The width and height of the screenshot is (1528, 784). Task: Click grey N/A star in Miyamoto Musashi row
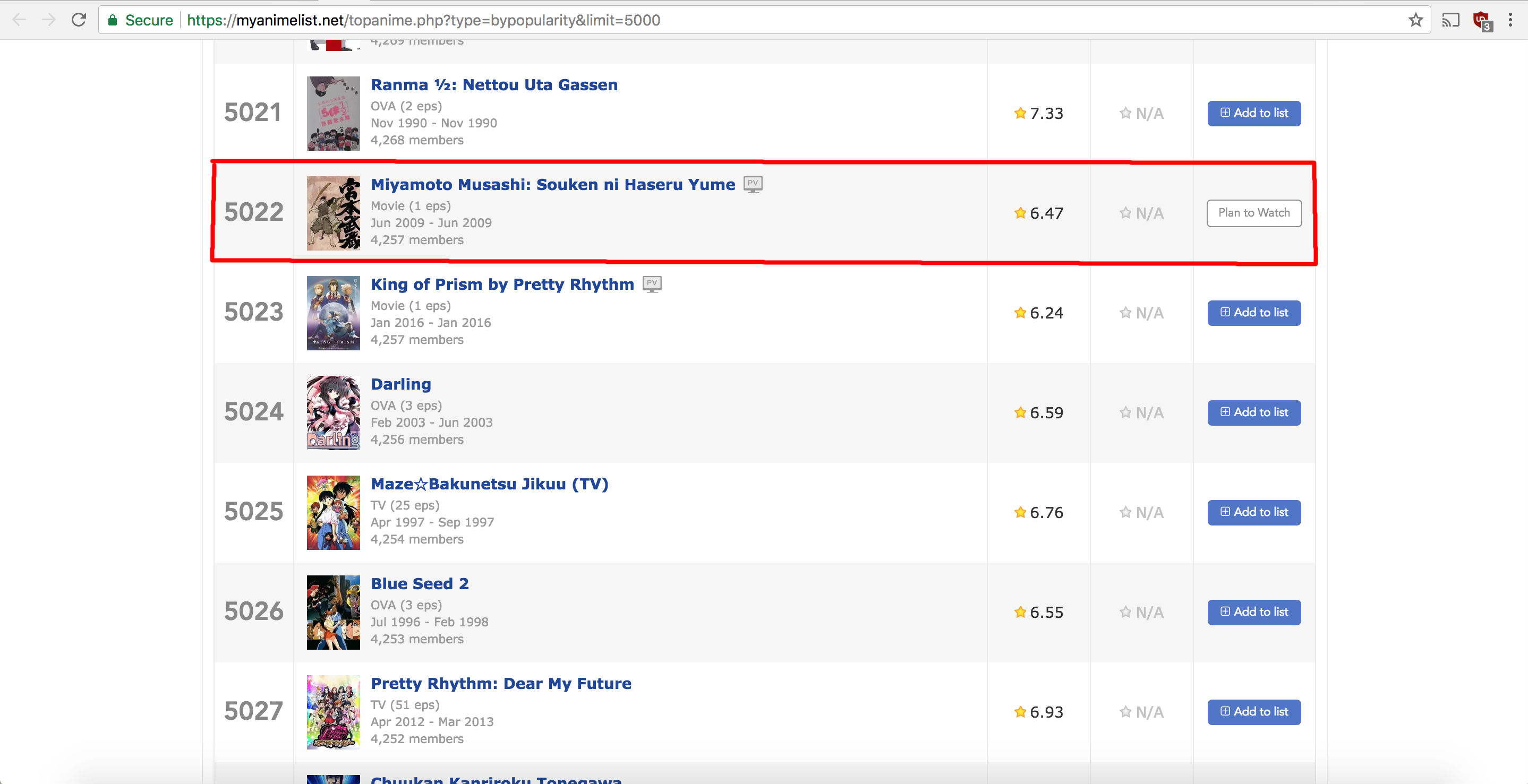1125,212
